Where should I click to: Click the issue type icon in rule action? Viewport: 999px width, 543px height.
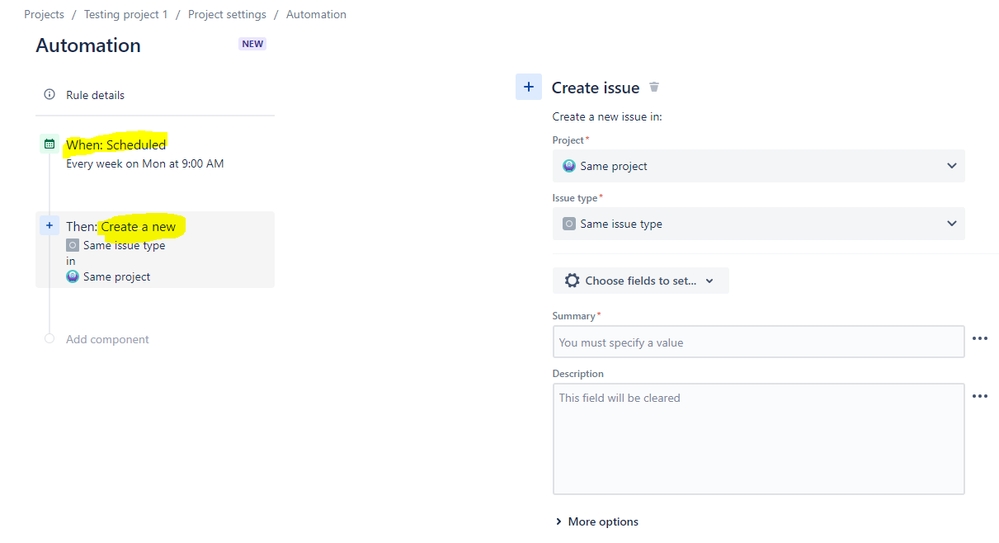(x=73, y=245)
